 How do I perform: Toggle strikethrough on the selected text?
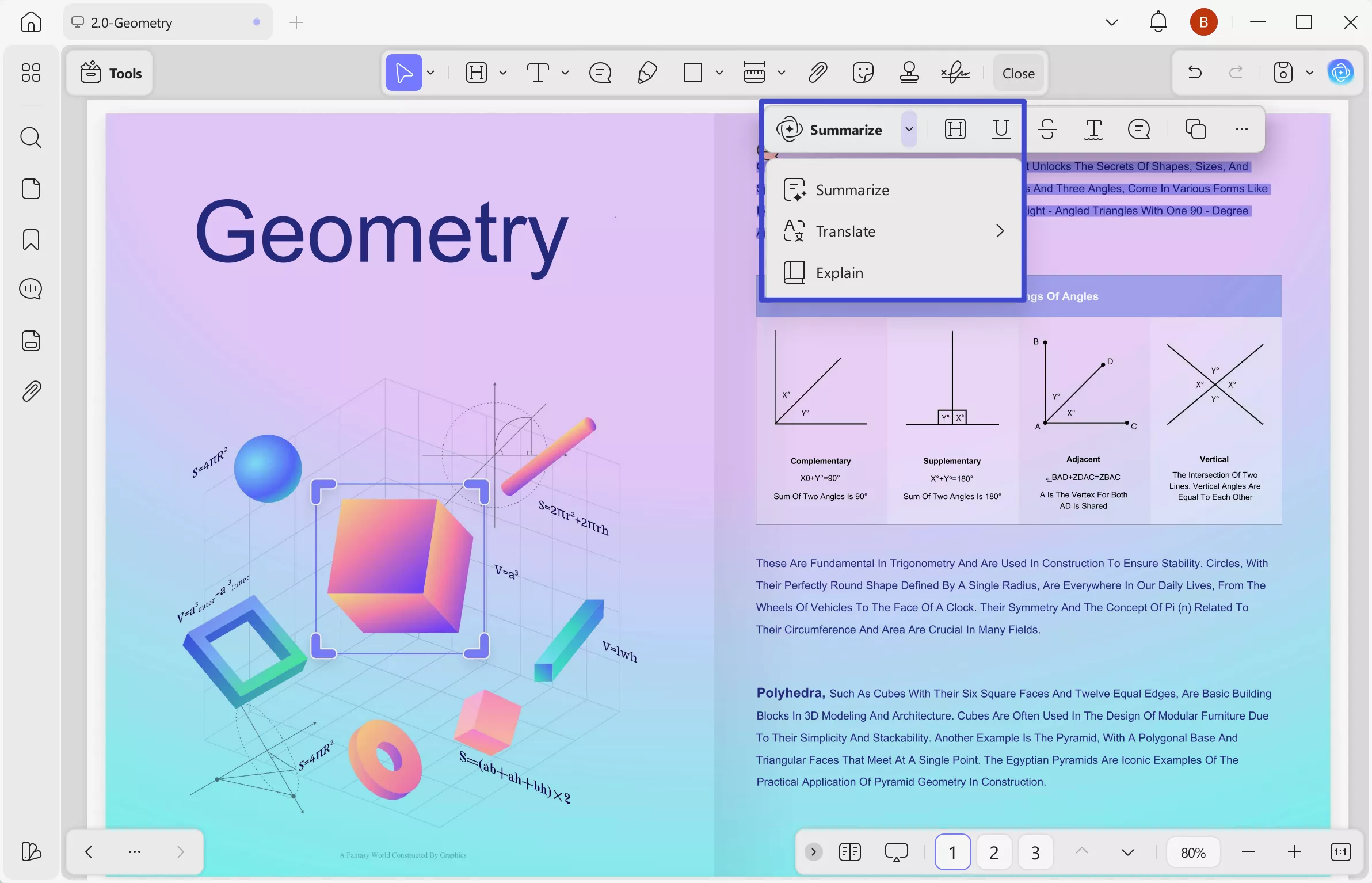(1047, 129)
